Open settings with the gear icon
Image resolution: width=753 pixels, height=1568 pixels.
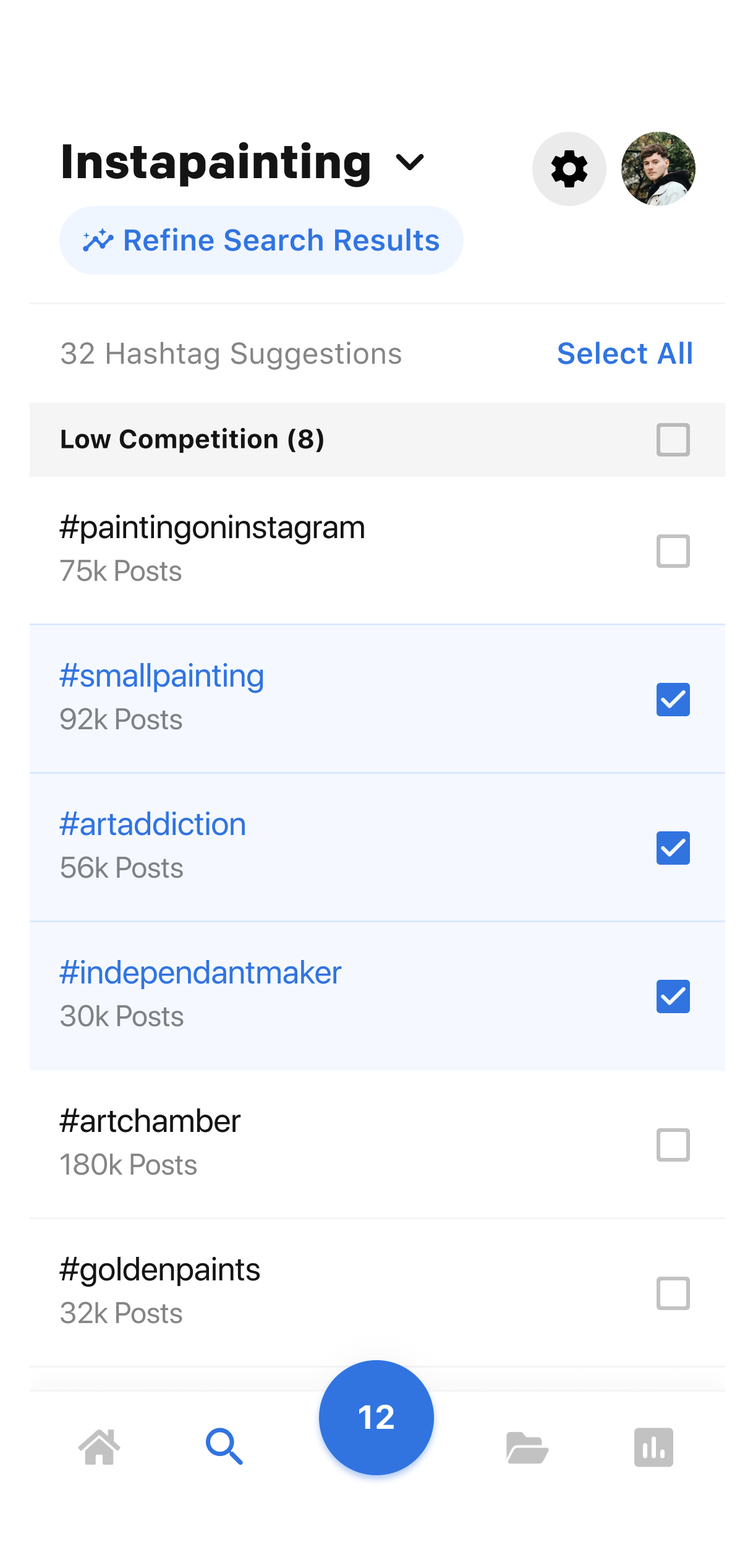pos(569,169)
